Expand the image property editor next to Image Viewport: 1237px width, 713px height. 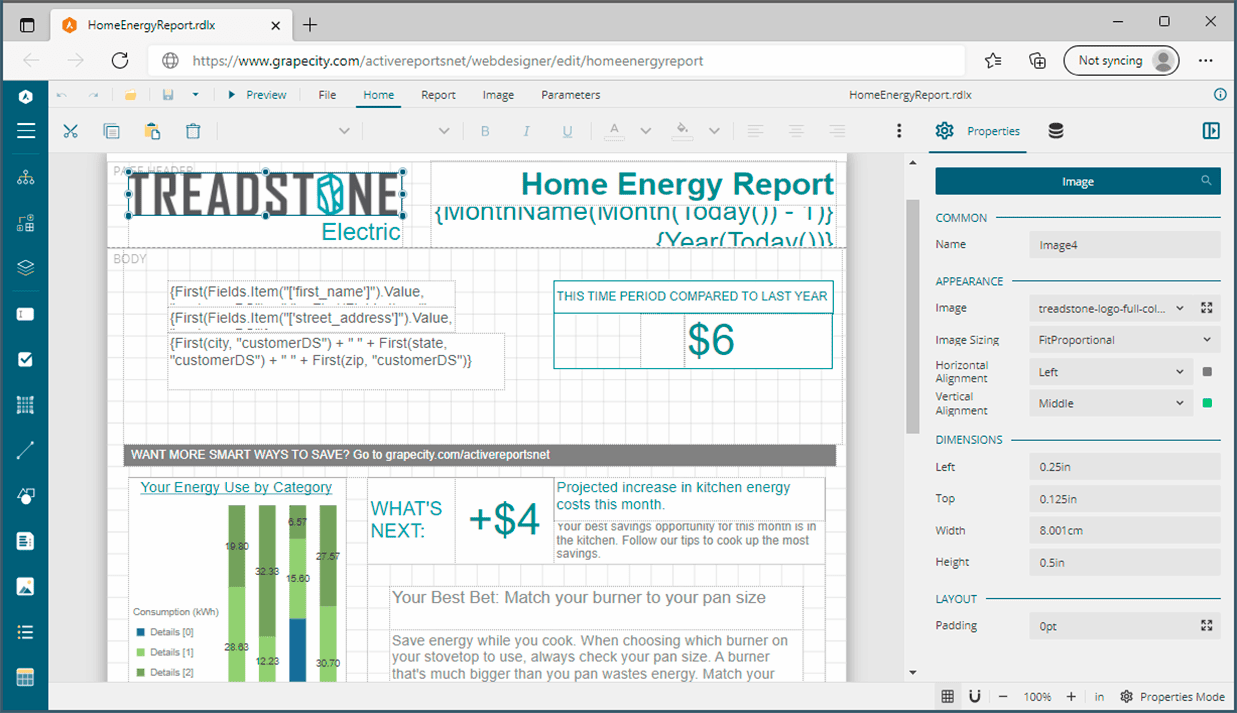point(1207,308)
